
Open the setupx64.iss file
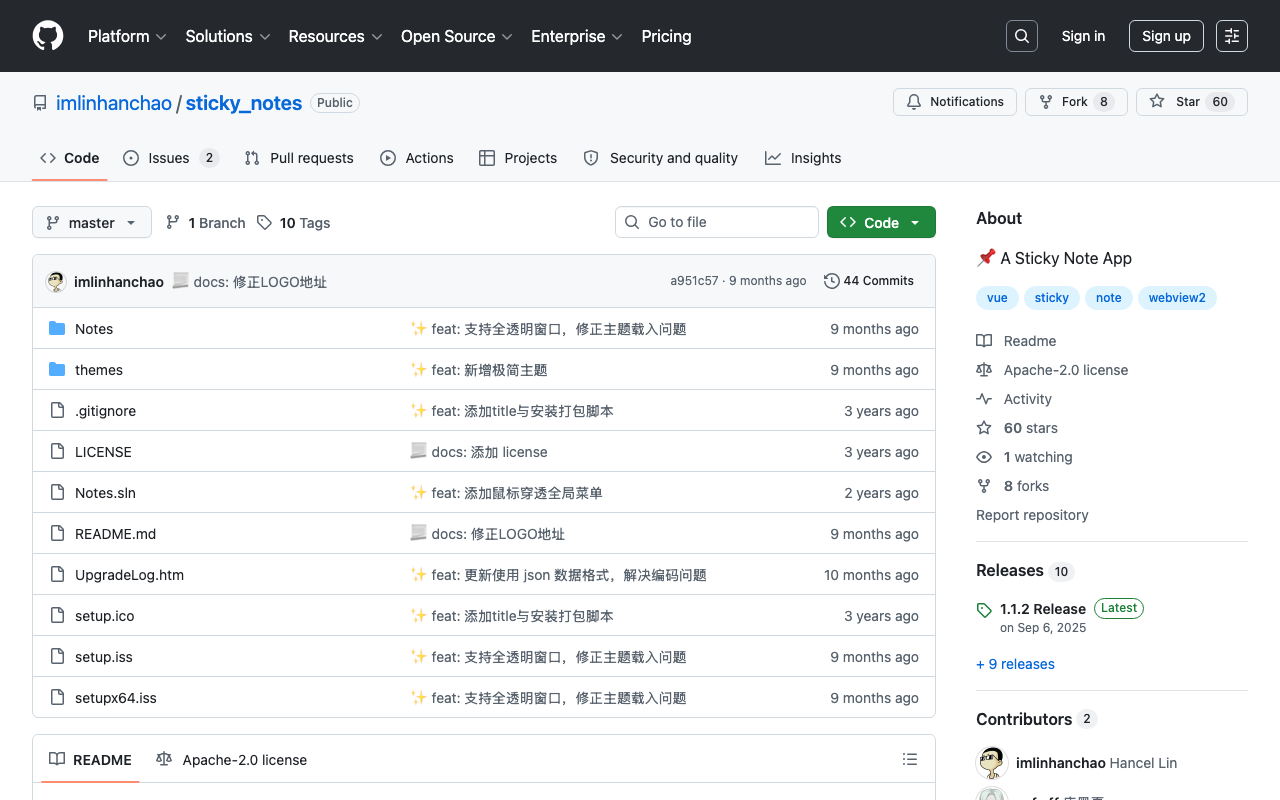tap(116, 698)
